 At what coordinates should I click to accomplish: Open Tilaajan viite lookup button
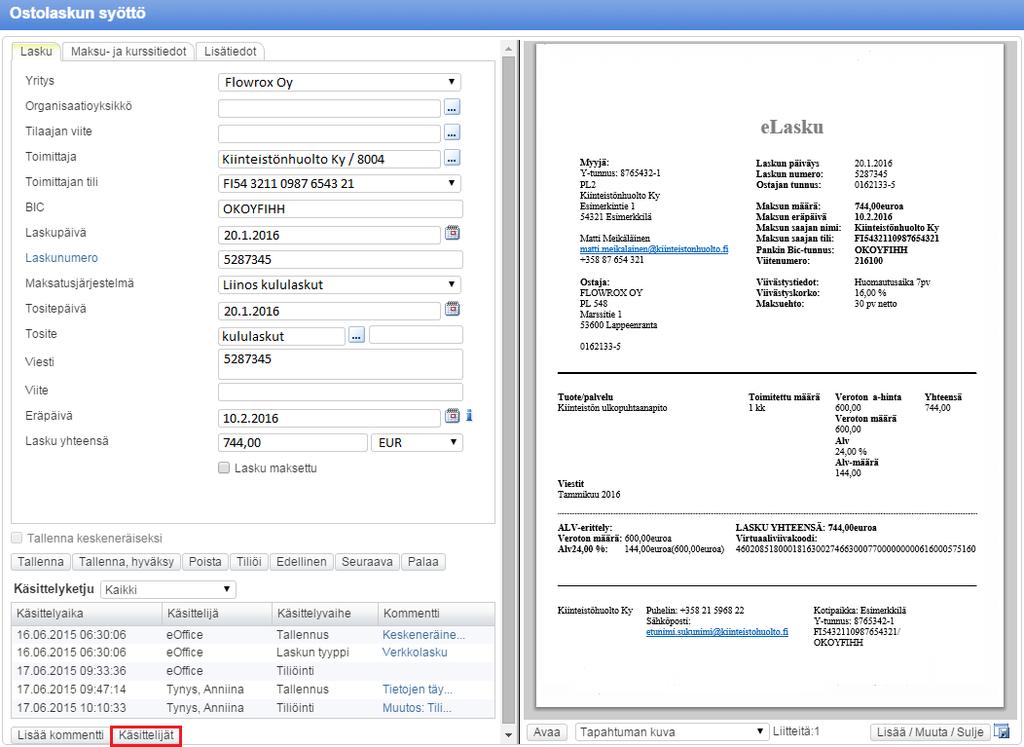tap(452, 133)
